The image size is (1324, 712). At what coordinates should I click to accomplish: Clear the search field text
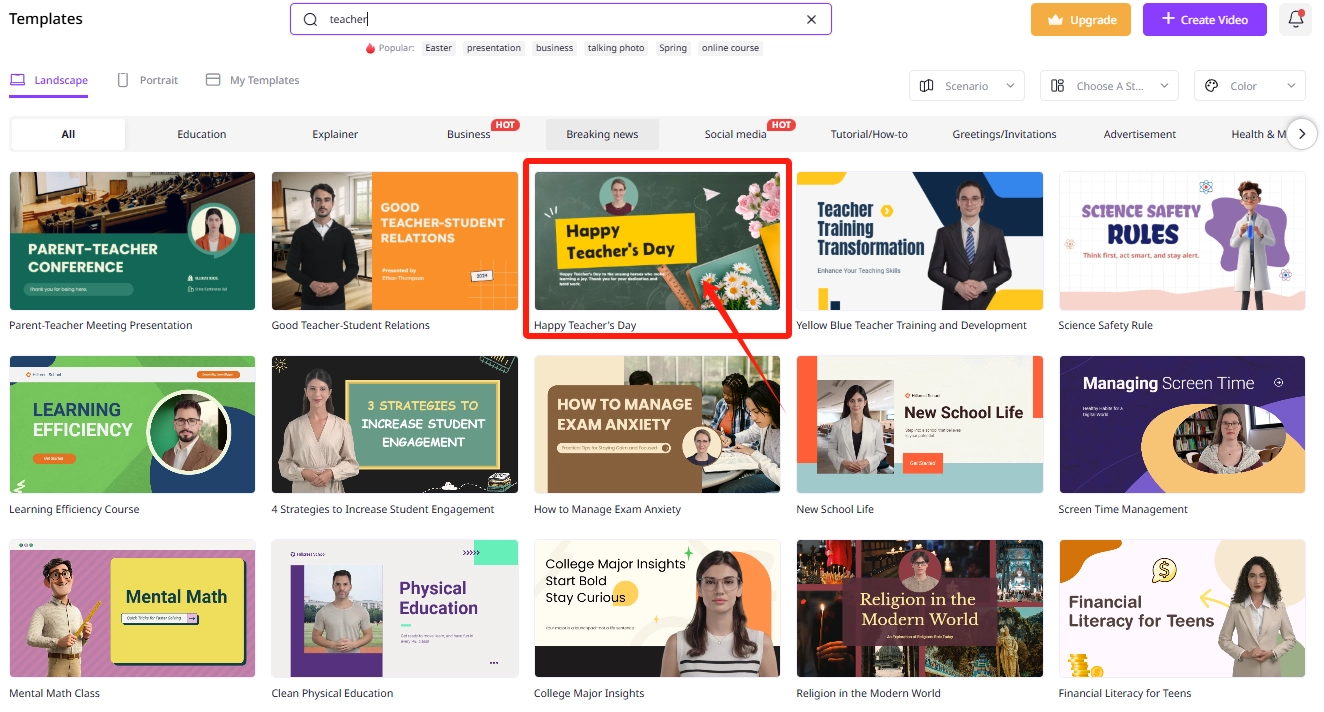811,20
